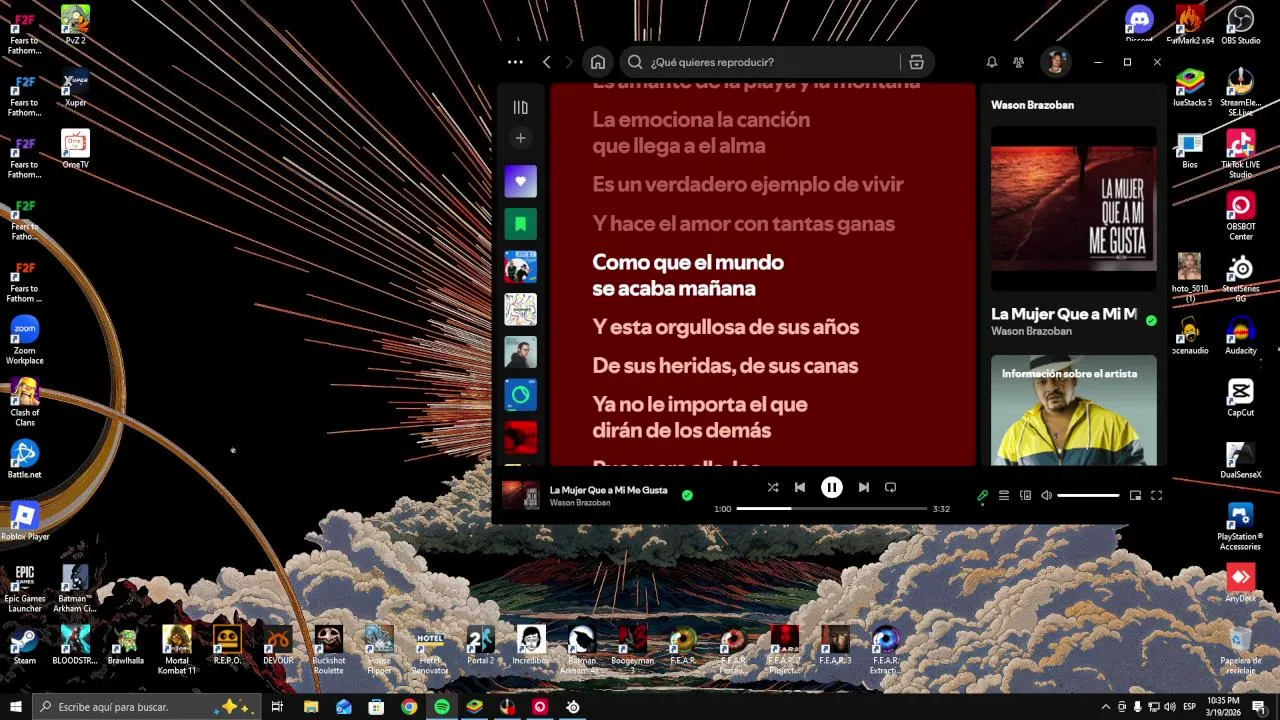The width and height of the screenshot is (1280, 720).
Task: Open large album cover in right panel
Action: pyautogui.click(x=1073, y=208)
